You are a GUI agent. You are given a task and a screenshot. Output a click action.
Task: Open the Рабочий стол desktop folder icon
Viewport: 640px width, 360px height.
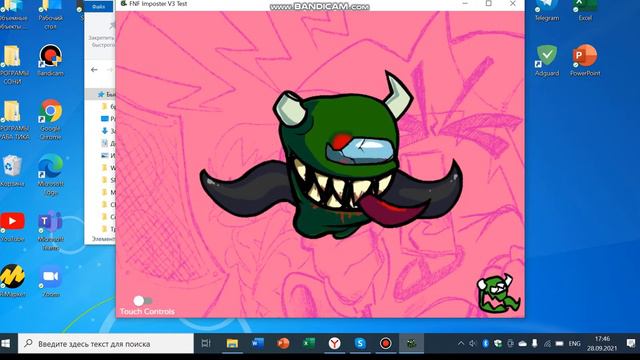(x=50, y=15)
